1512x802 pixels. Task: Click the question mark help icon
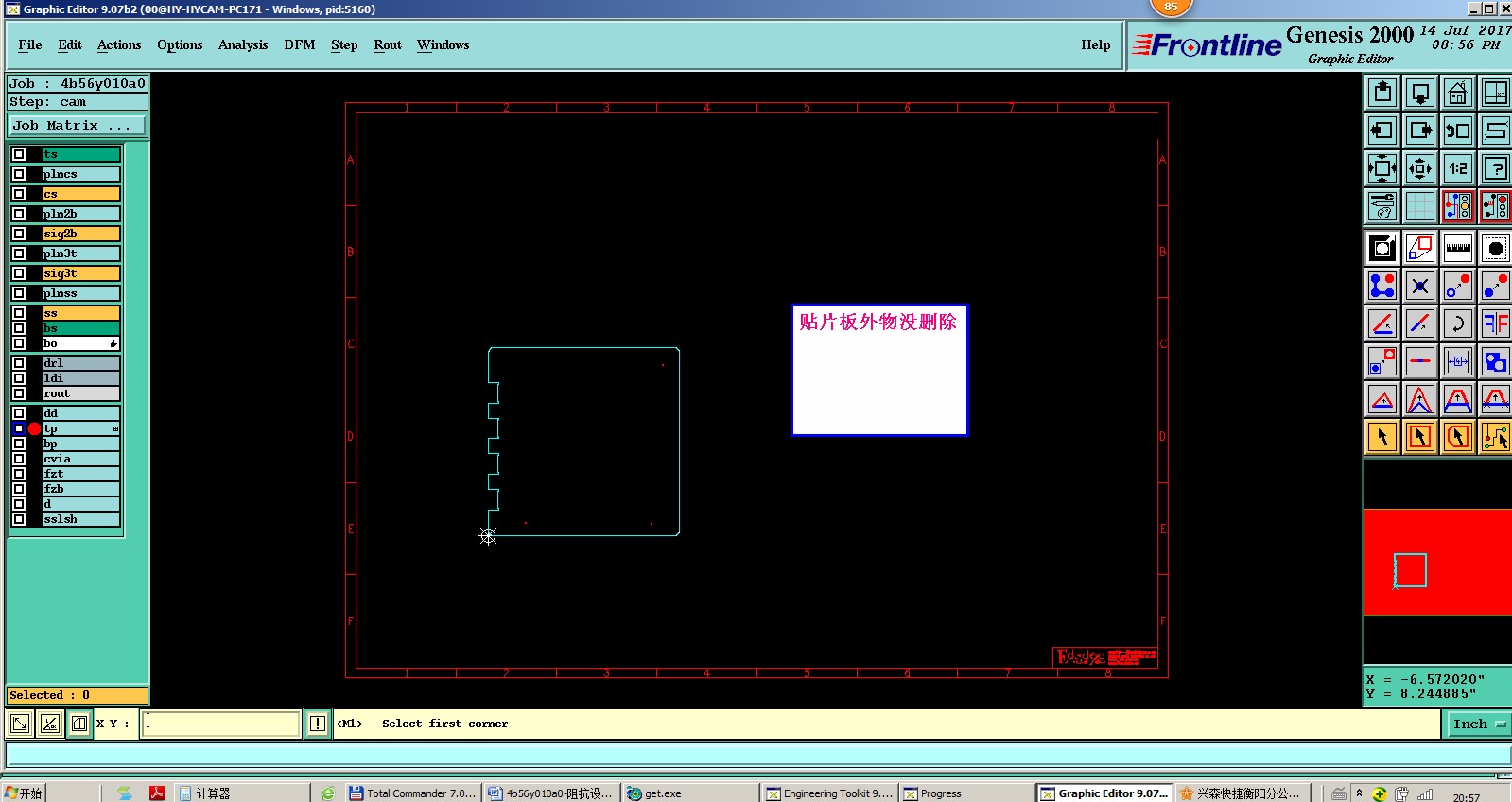click(x=1496, y=168)
